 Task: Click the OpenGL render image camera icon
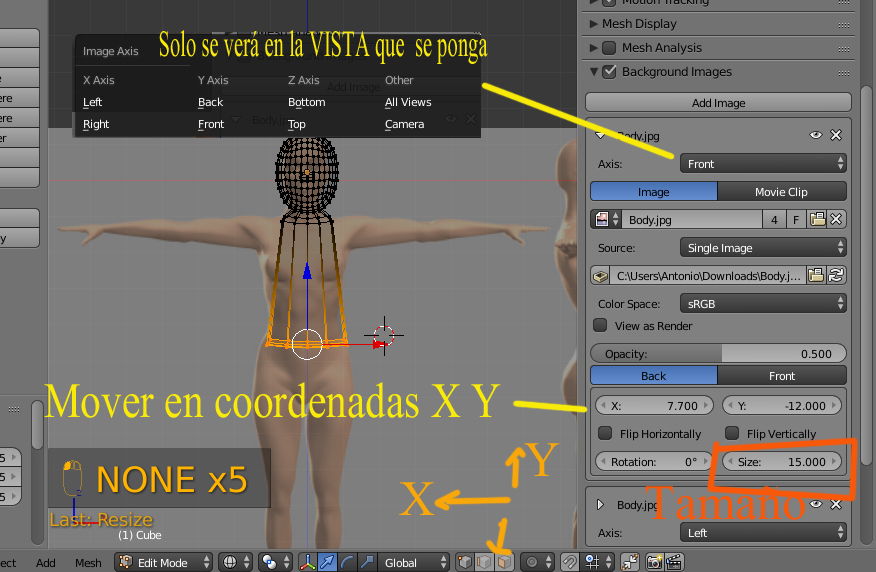(654, 562)
